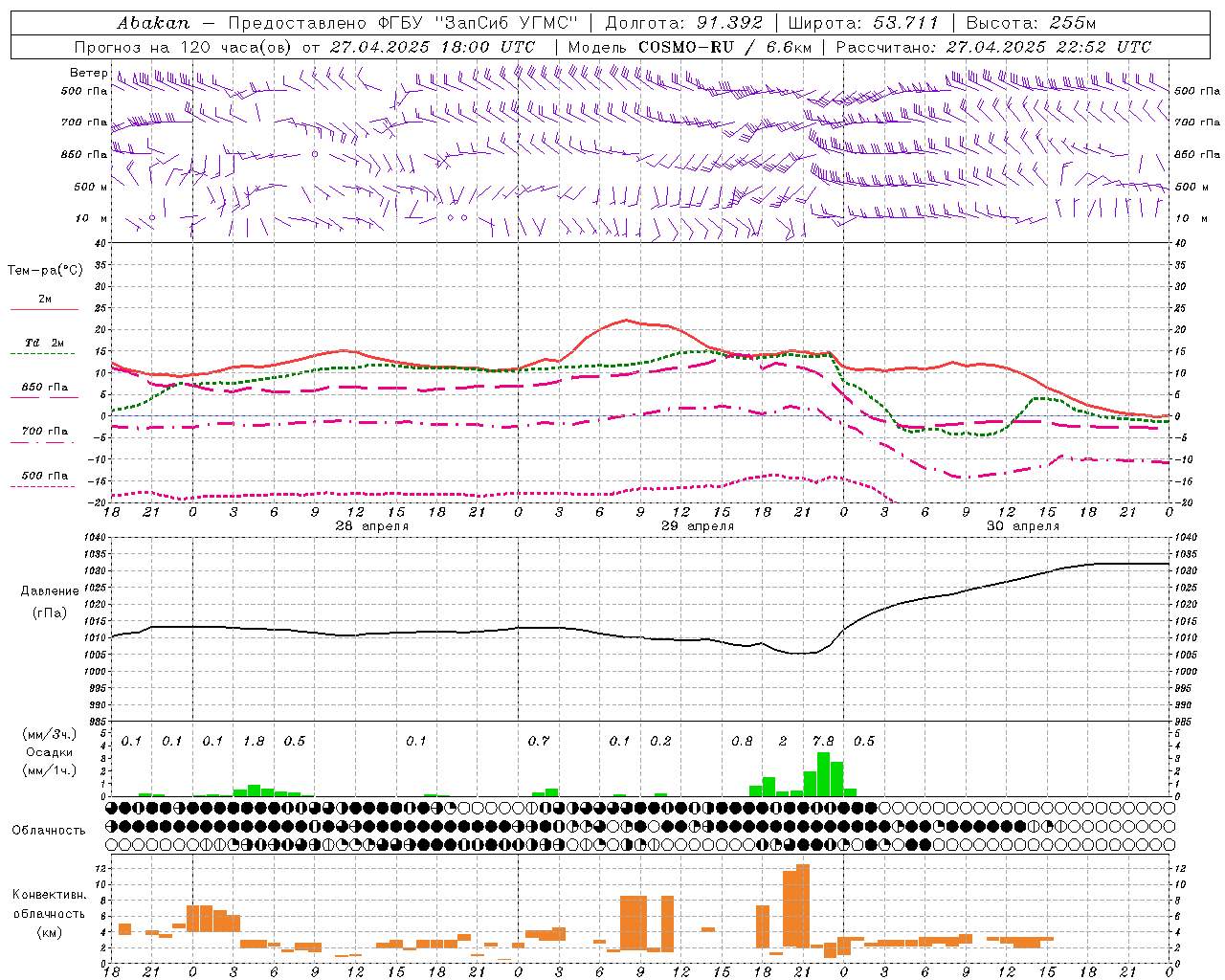Click the latitude value Широта: 53.711

(x=863, y=22)
